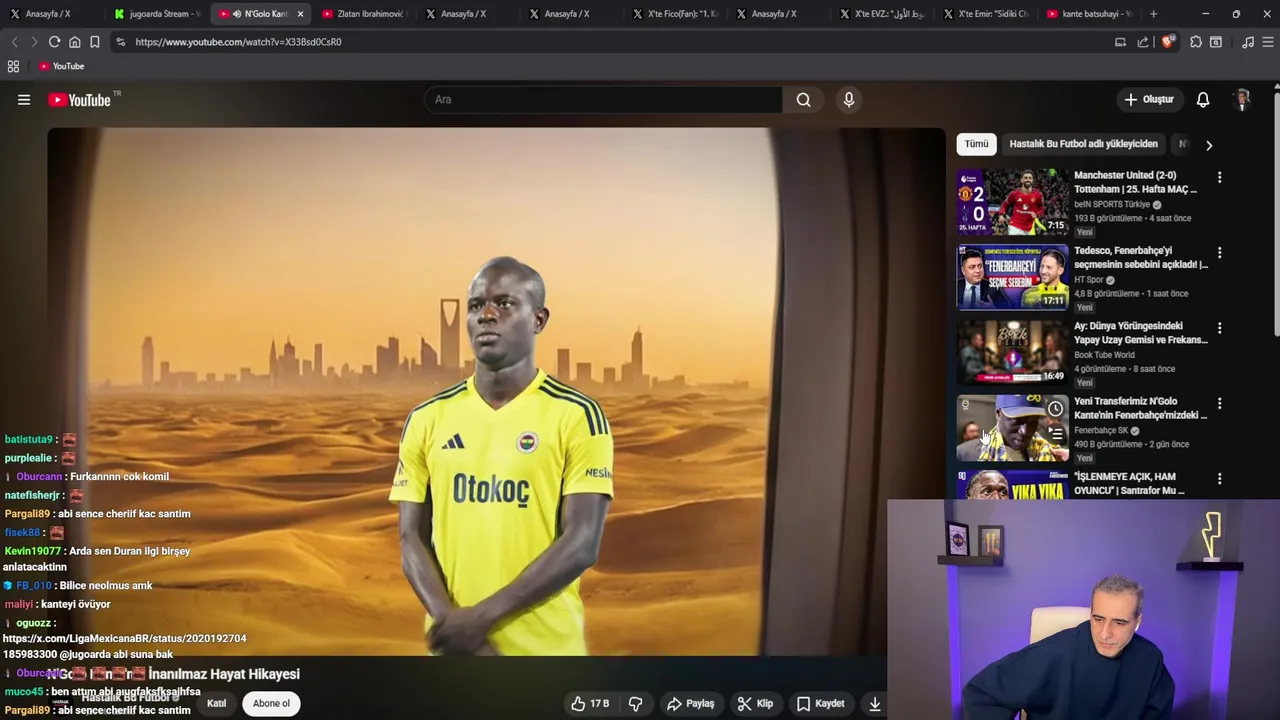
Task: Switch to X'te EVZ tab
Action: [x=883, y=14]
